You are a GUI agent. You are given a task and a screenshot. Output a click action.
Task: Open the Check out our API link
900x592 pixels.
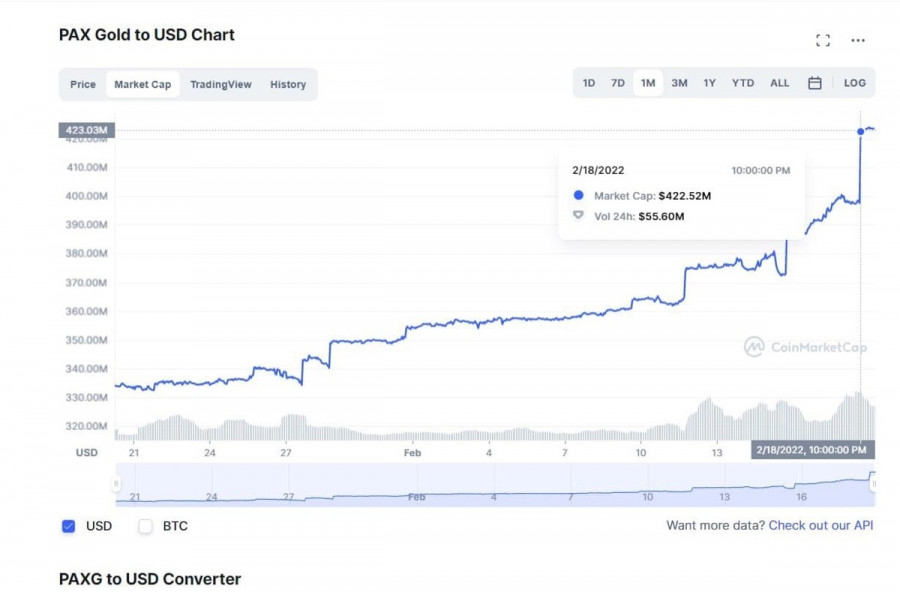point(820,525)
